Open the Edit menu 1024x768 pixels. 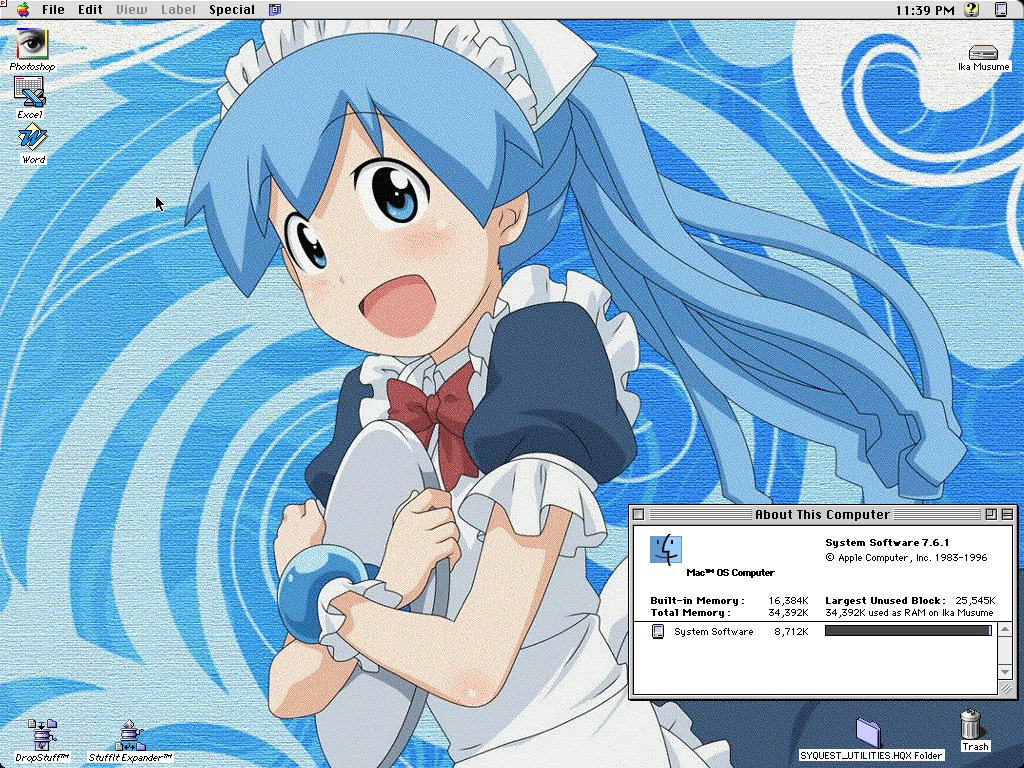90,10
